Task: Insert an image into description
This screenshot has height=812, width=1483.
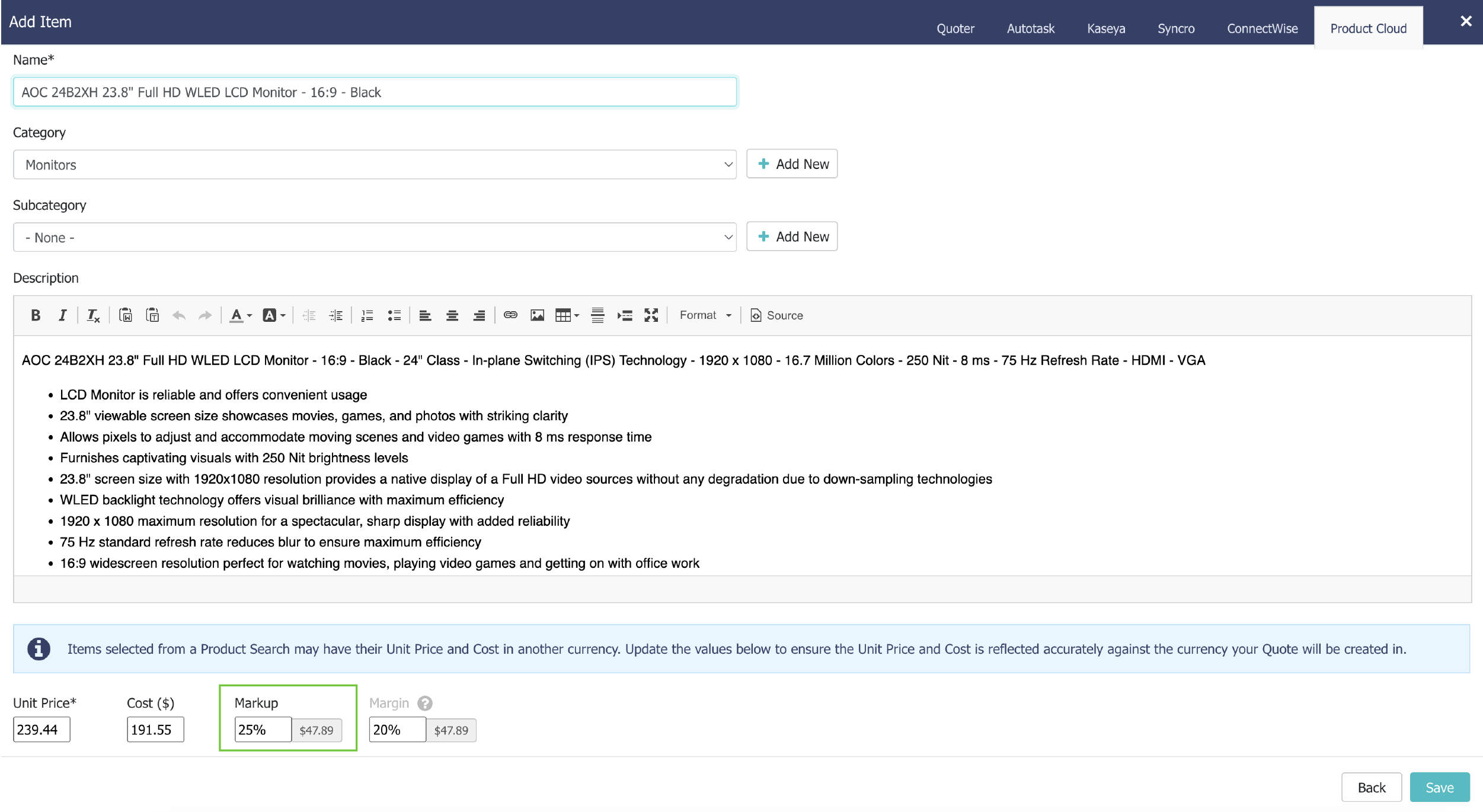Action: coord(538,315)
